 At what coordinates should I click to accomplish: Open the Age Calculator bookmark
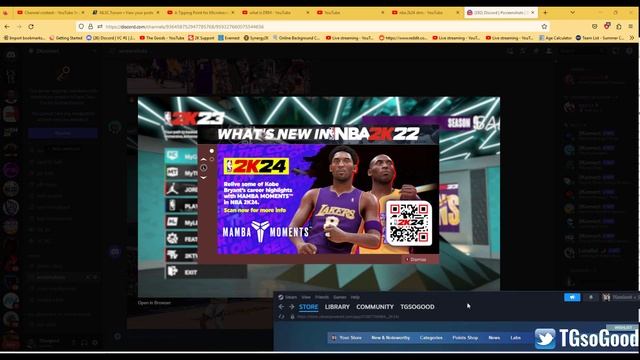click(555, 38)
